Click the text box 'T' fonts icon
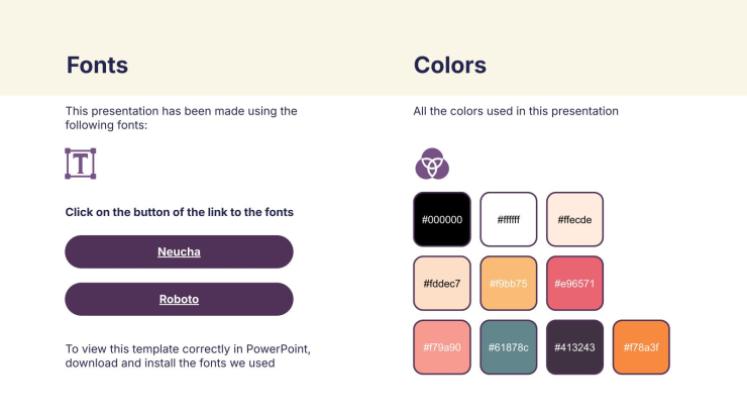Screen dimensions: 747x420 (x=80, y=163)
